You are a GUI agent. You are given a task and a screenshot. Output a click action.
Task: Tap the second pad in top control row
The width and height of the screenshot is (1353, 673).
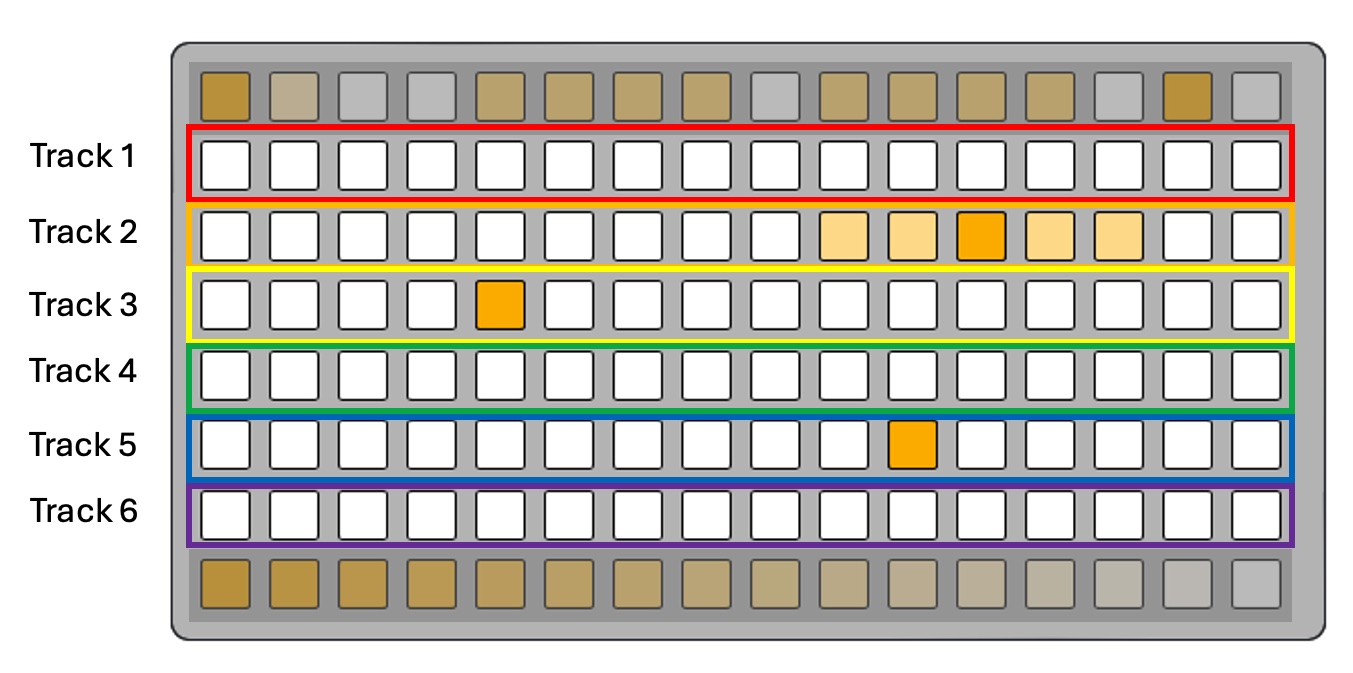tap(294, 96)
